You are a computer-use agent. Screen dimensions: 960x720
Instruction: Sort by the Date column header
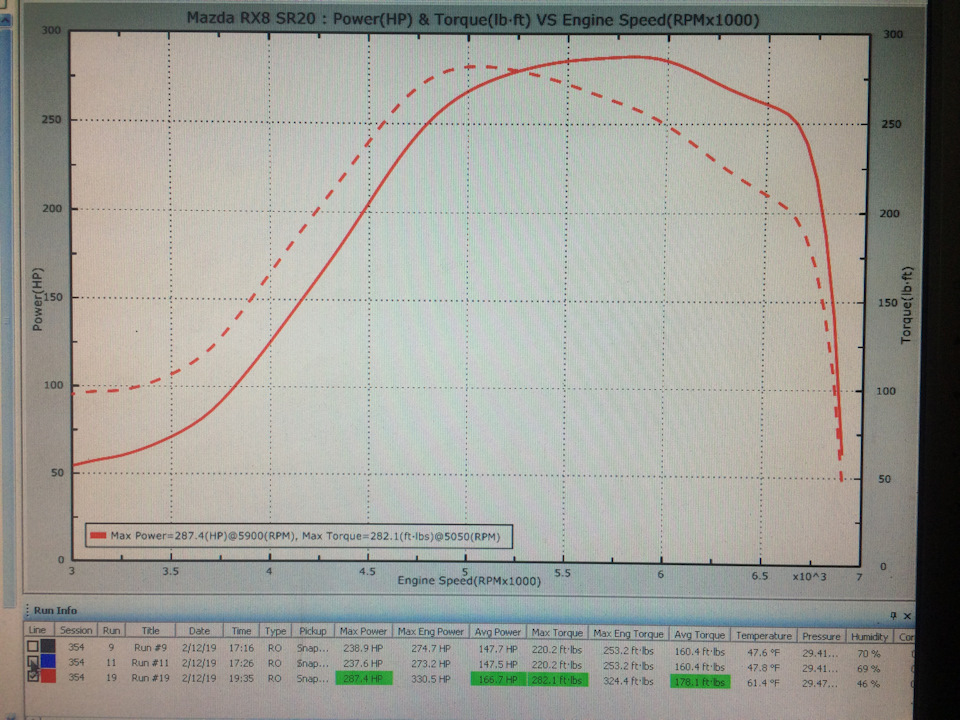point(199,631)
